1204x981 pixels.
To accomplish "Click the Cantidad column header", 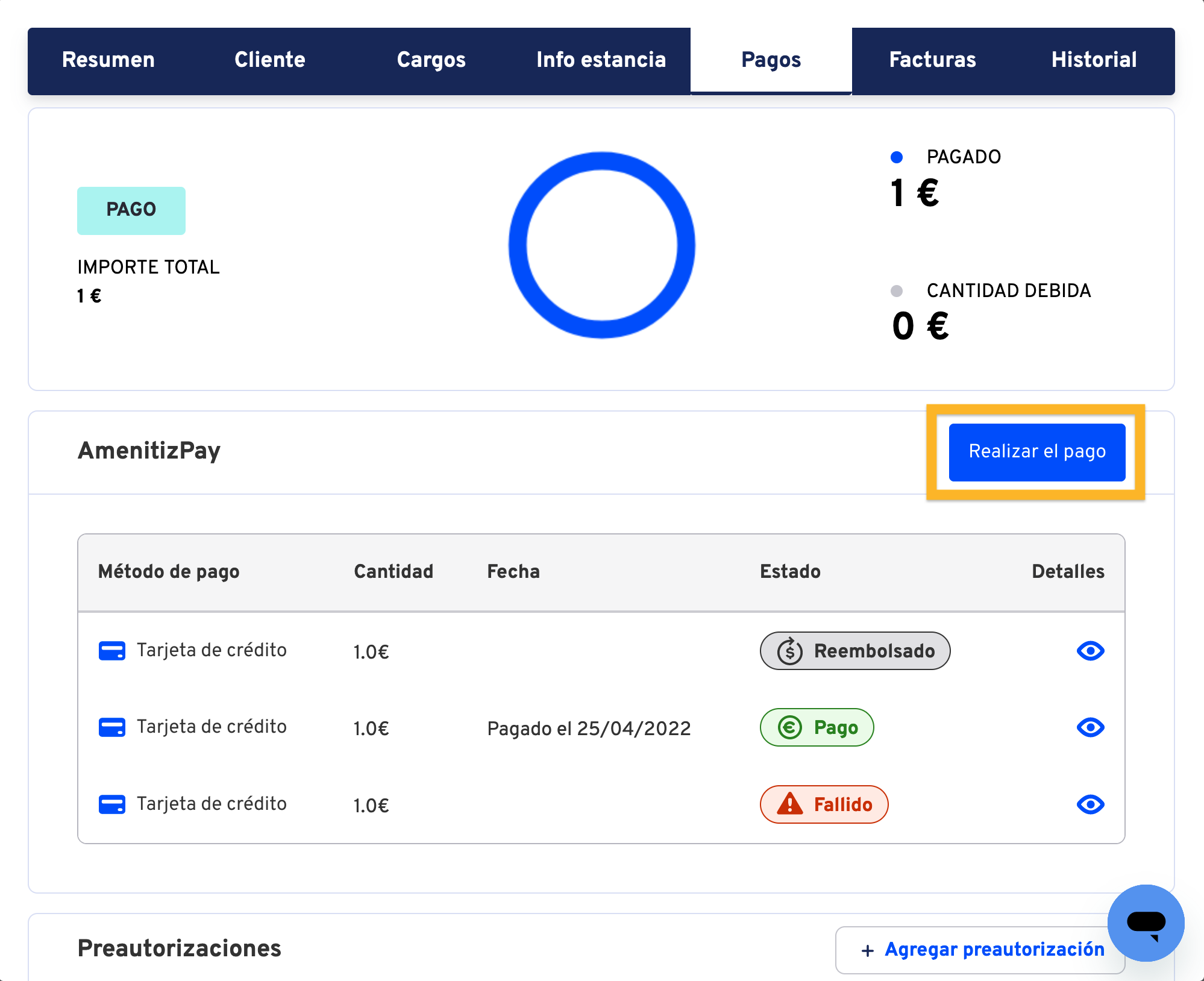I will pyautogui.click(x=393, y=571).
